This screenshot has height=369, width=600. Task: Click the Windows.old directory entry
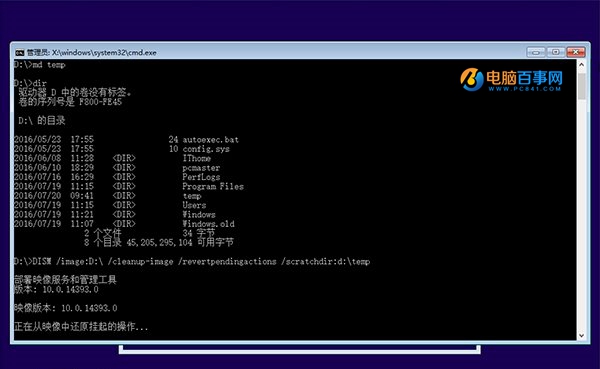coord(209,224)
